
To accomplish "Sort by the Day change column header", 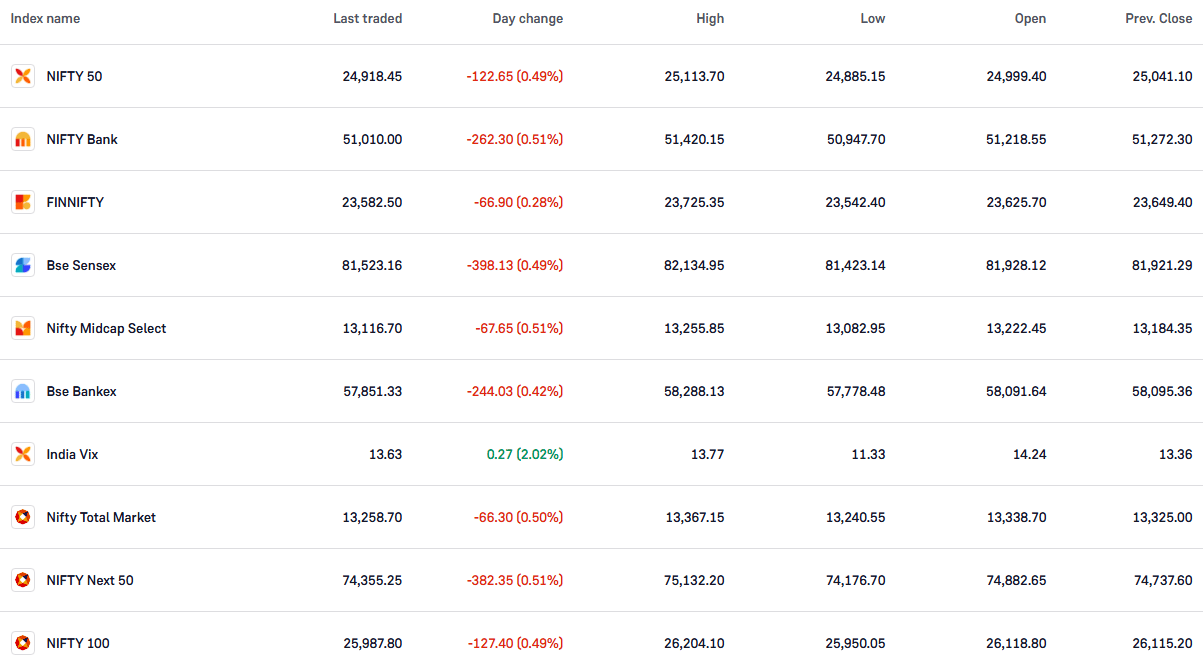I will pyautogui.click(x=528, y=19).
